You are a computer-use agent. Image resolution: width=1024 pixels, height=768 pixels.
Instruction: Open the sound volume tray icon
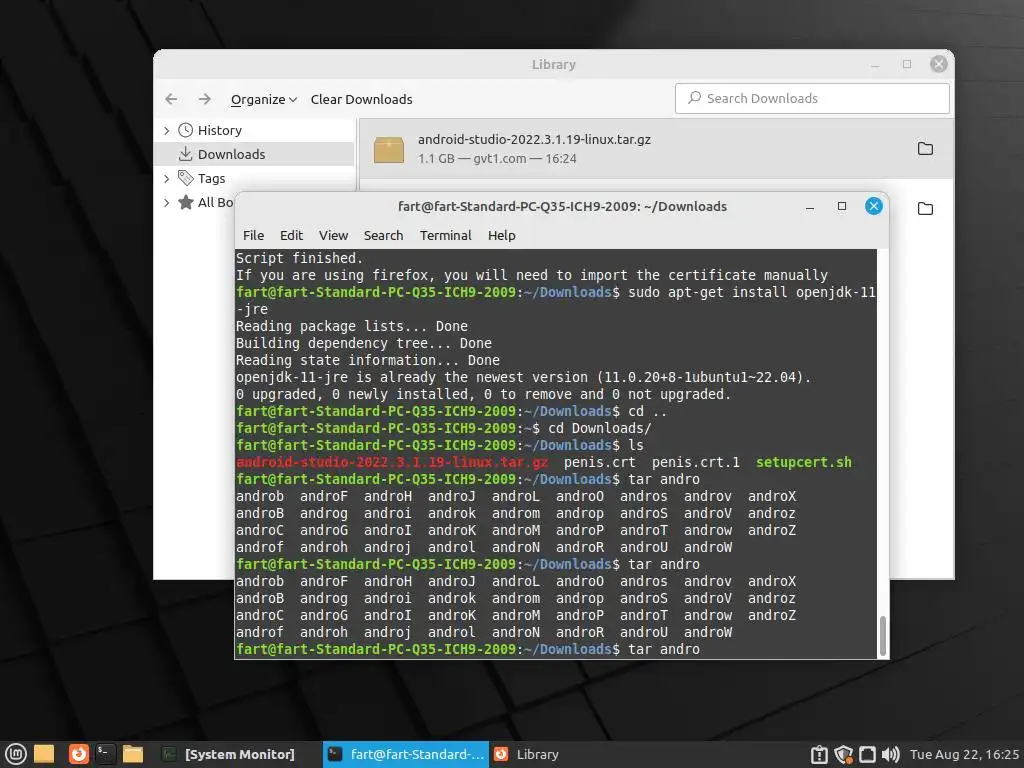[x=891, y=755]
